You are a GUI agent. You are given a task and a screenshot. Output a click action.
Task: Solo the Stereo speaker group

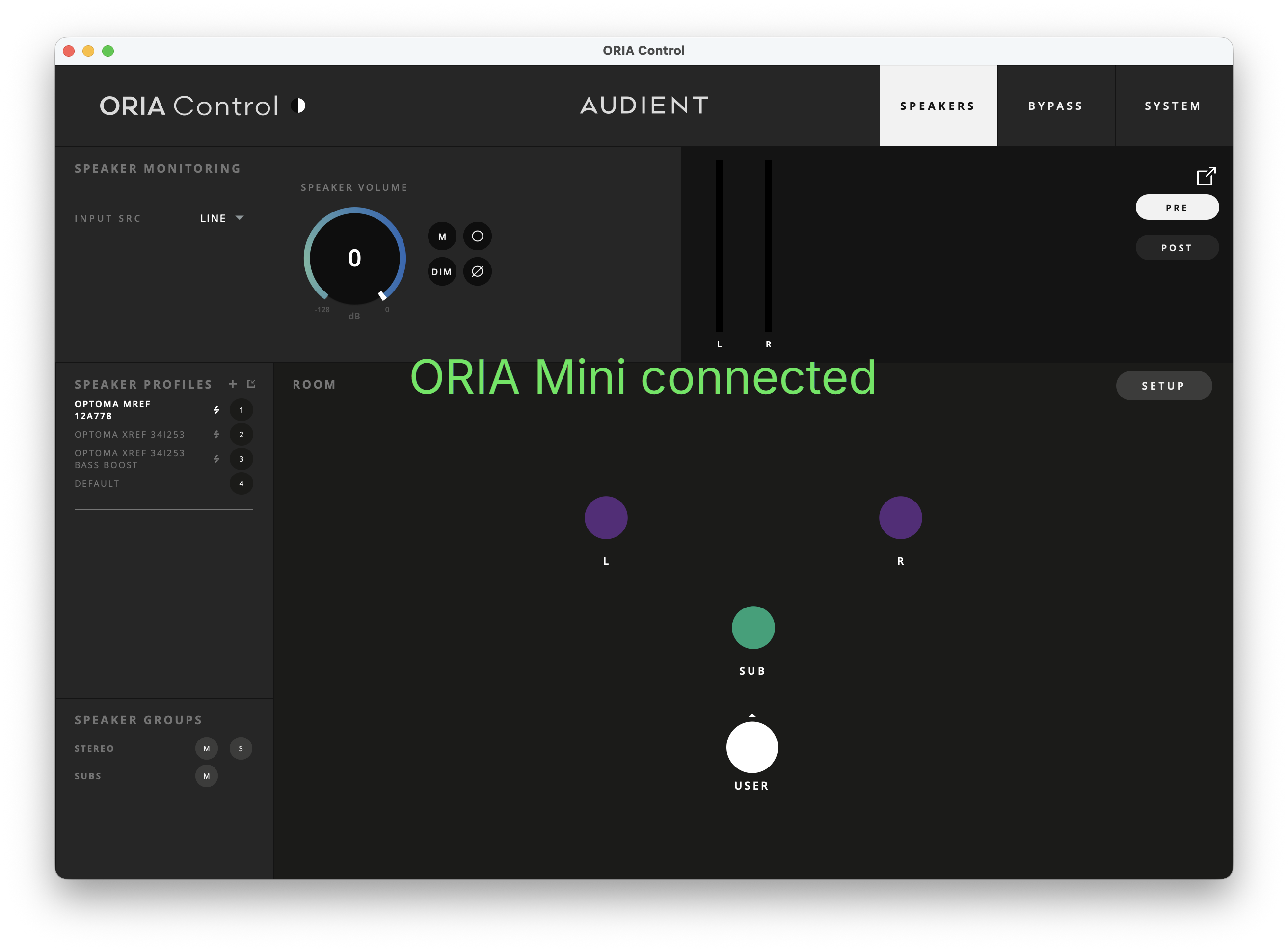click(x=241, y=748)
